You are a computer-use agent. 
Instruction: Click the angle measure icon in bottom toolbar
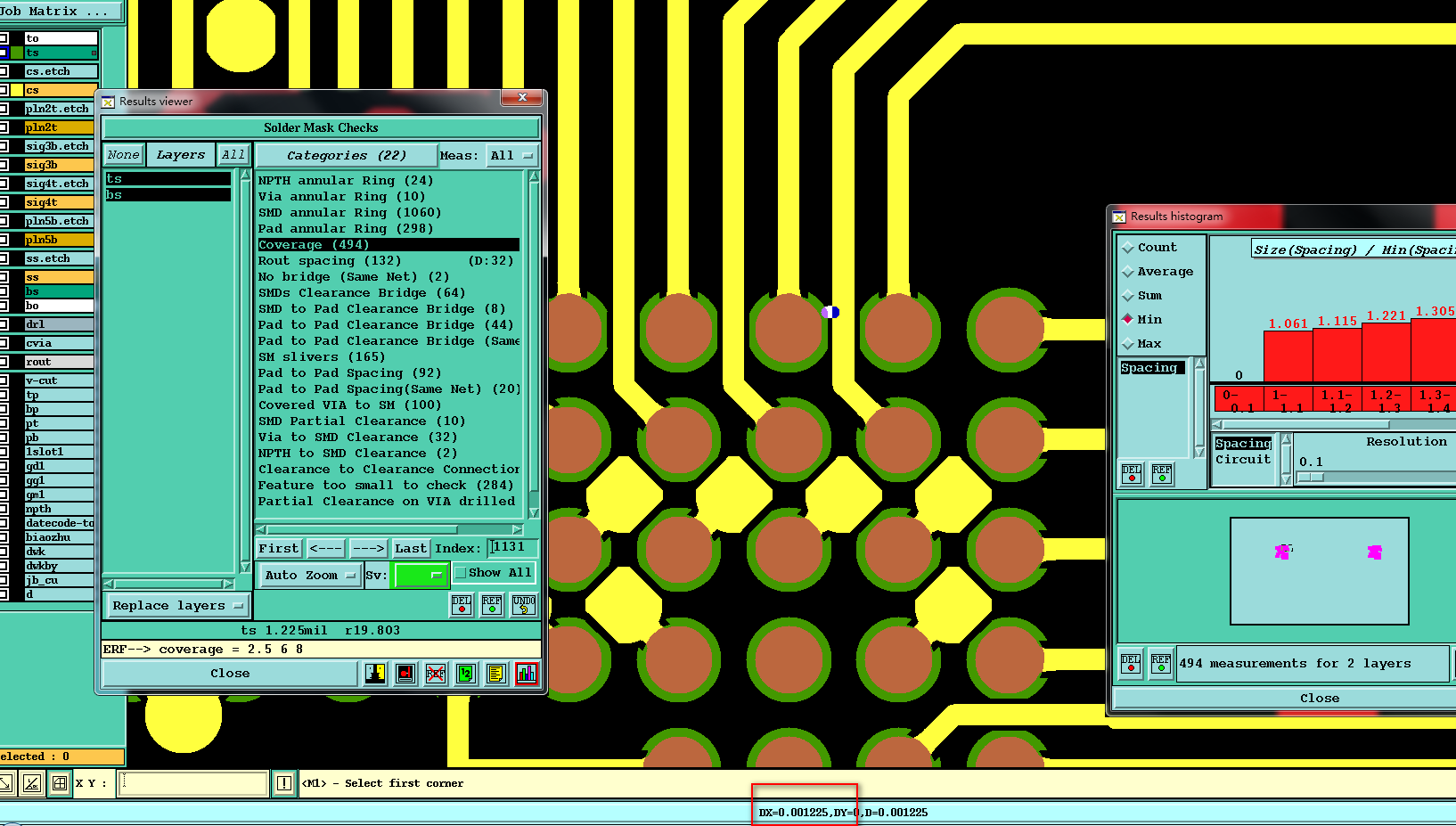(x=32, y=783)
